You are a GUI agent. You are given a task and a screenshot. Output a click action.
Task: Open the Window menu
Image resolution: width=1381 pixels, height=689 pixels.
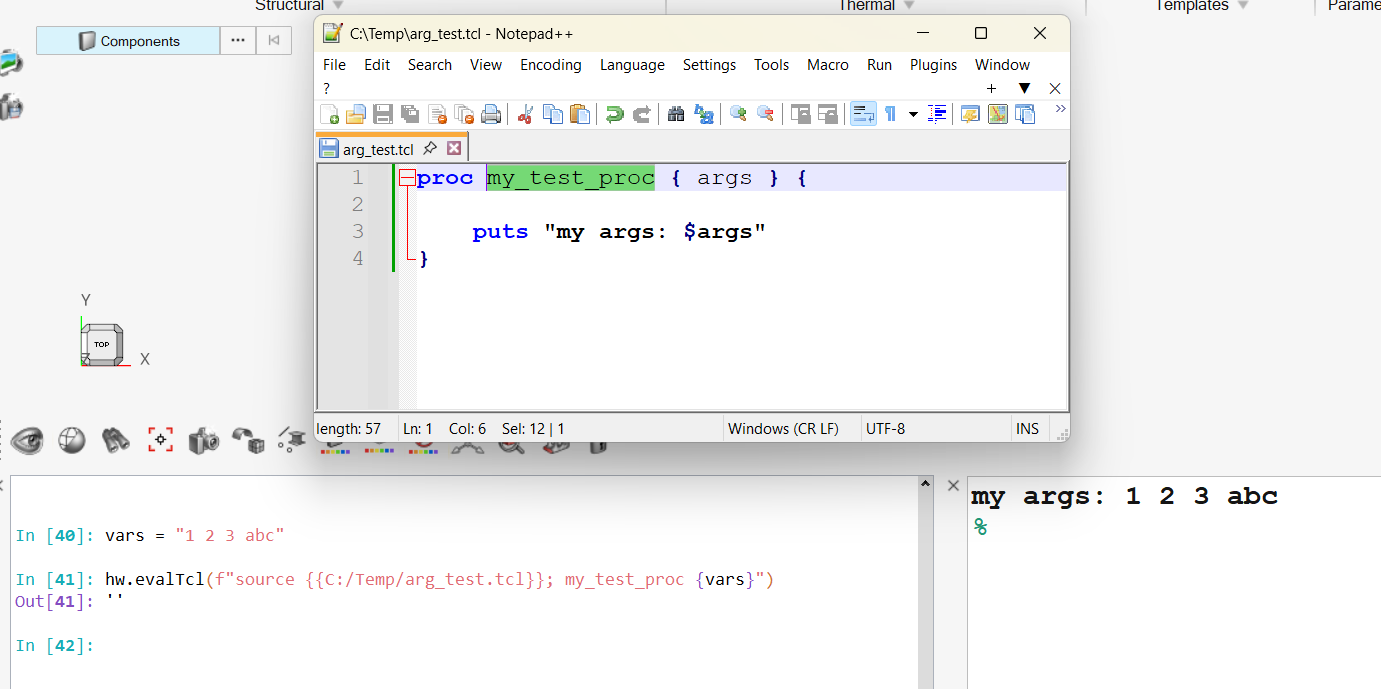pos(1003,65)
